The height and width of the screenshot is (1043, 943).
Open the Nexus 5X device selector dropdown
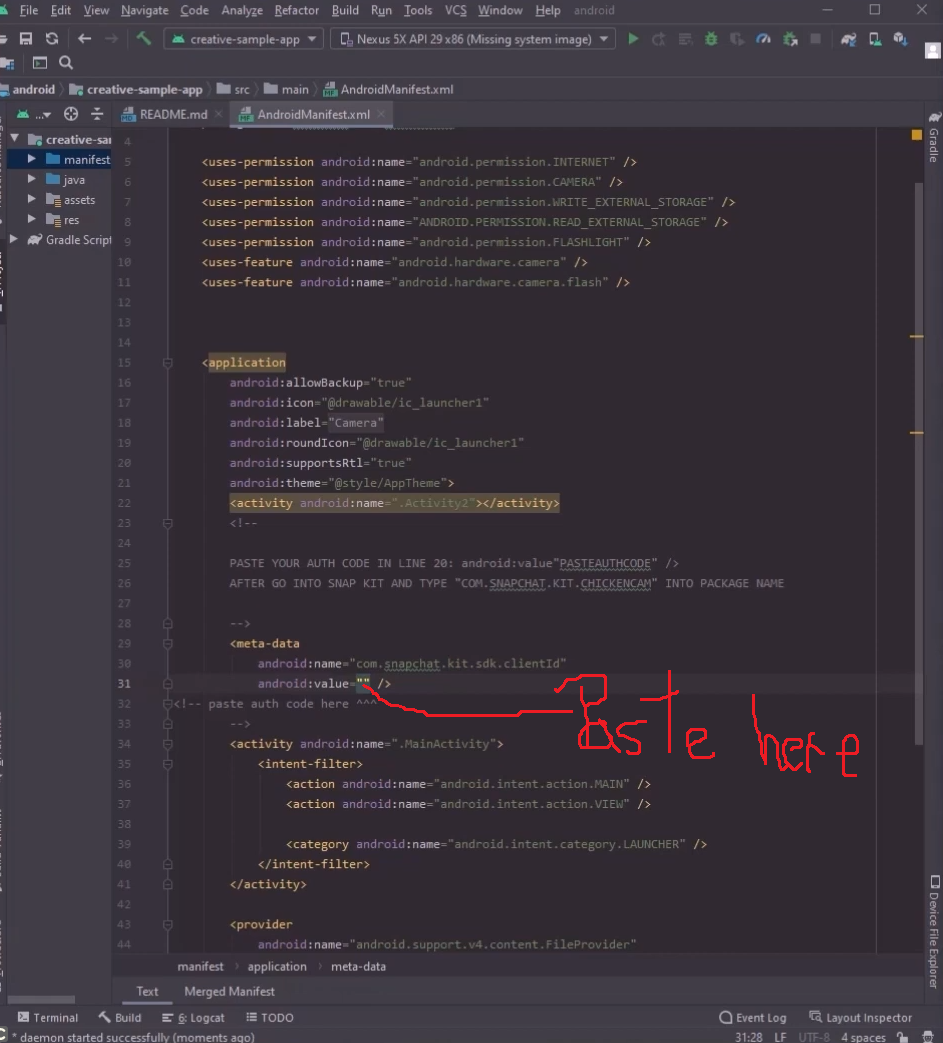[474, 39]
